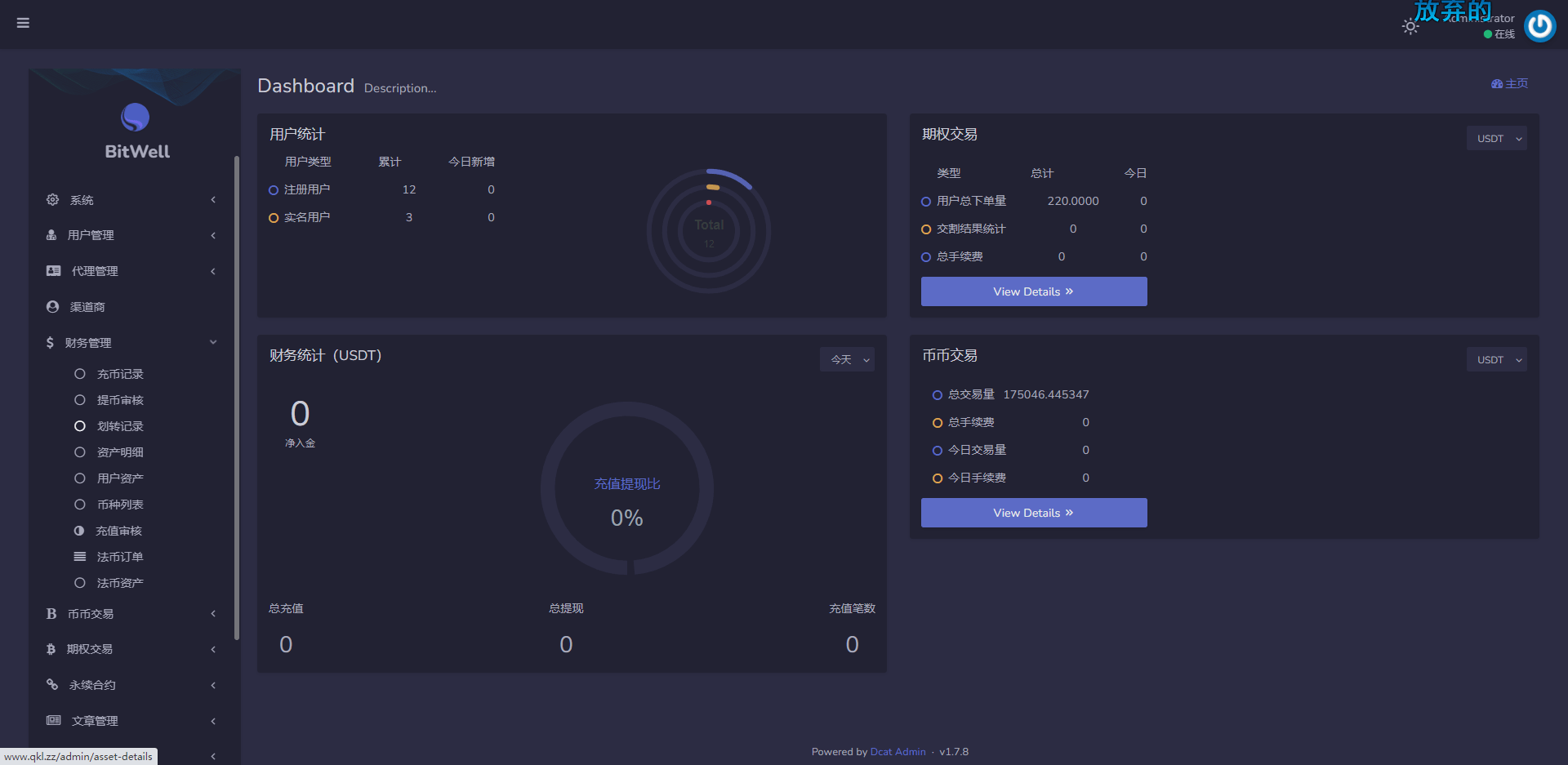
Task: Open the brightness theme switcher icon
Action: pyautogui.click(x=1410, y=26)
